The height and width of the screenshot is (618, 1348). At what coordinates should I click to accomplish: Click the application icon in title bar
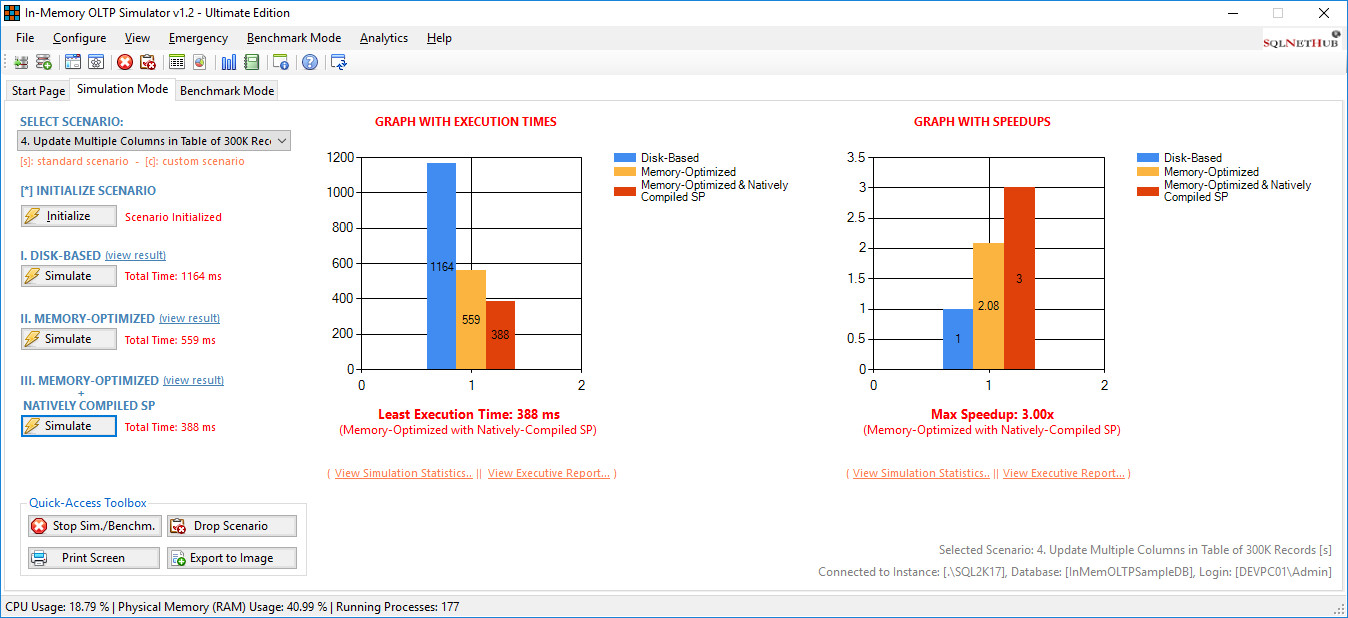[x=12, y=13]
